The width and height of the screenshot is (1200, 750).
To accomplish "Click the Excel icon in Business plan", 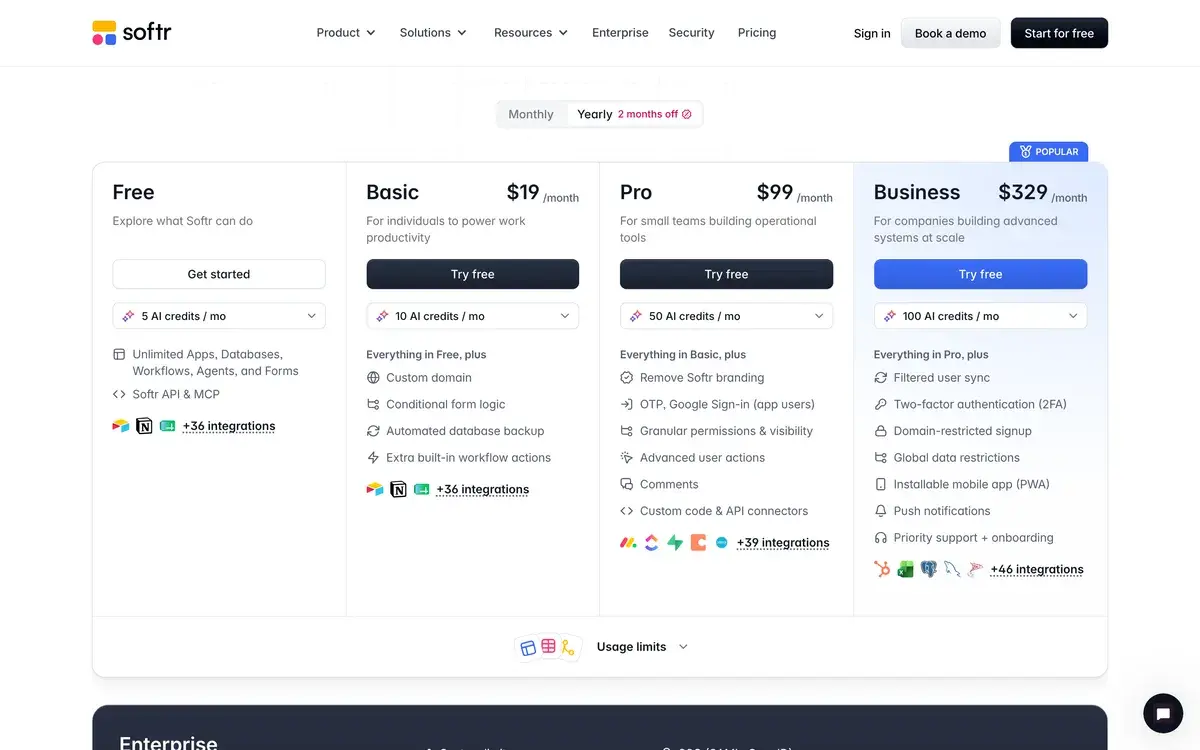I will click(905, 569).
